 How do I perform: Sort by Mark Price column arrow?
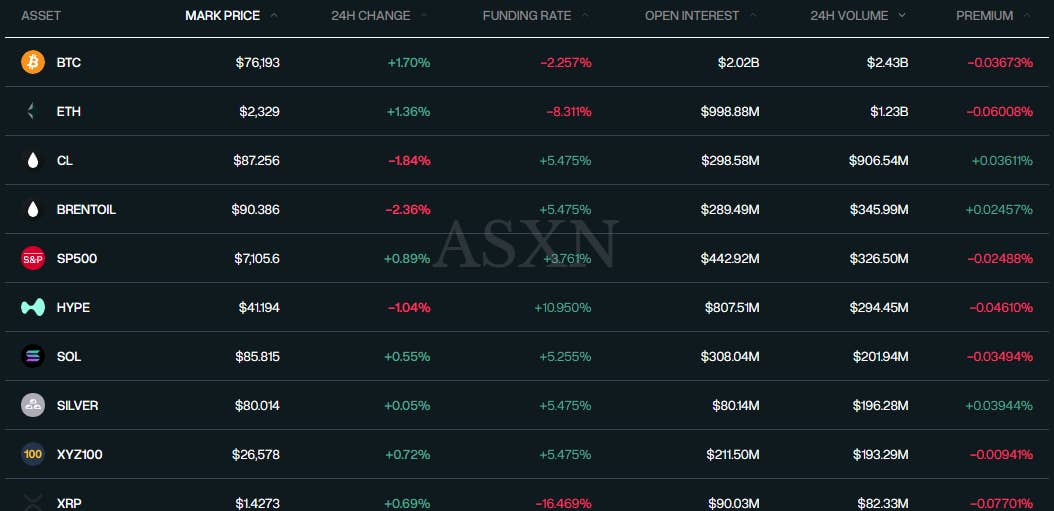(x=274, y=15)
